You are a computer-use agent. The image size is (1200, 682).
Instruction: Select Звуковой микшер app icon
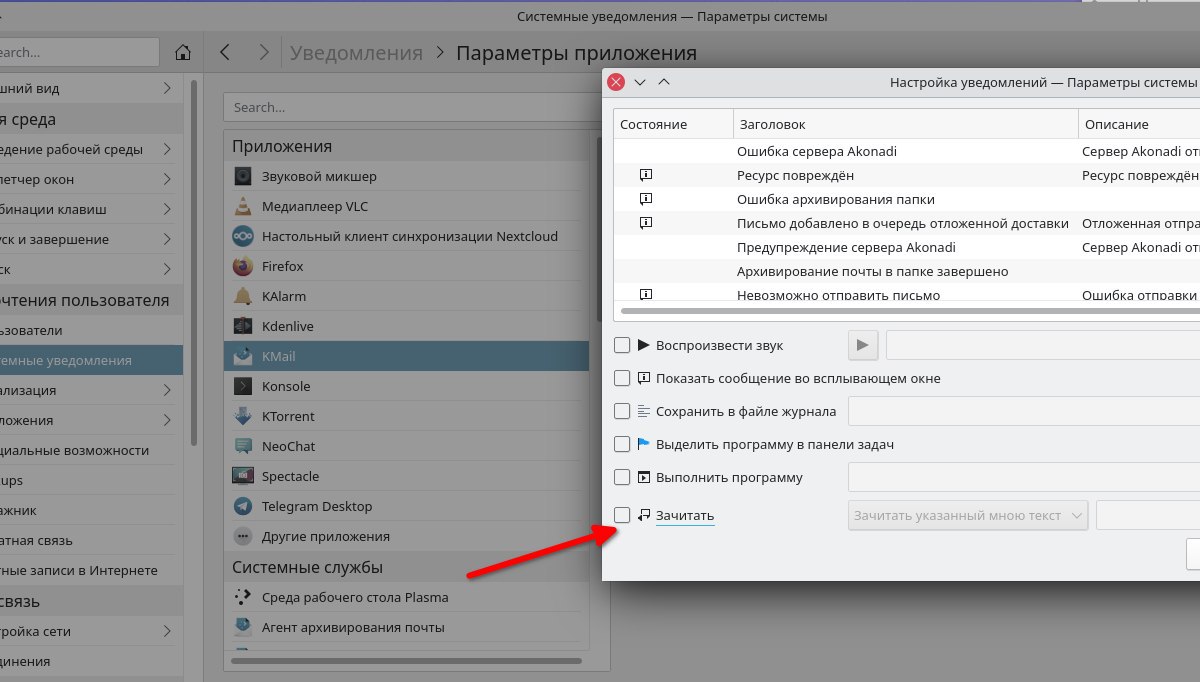tap(243, 176)
